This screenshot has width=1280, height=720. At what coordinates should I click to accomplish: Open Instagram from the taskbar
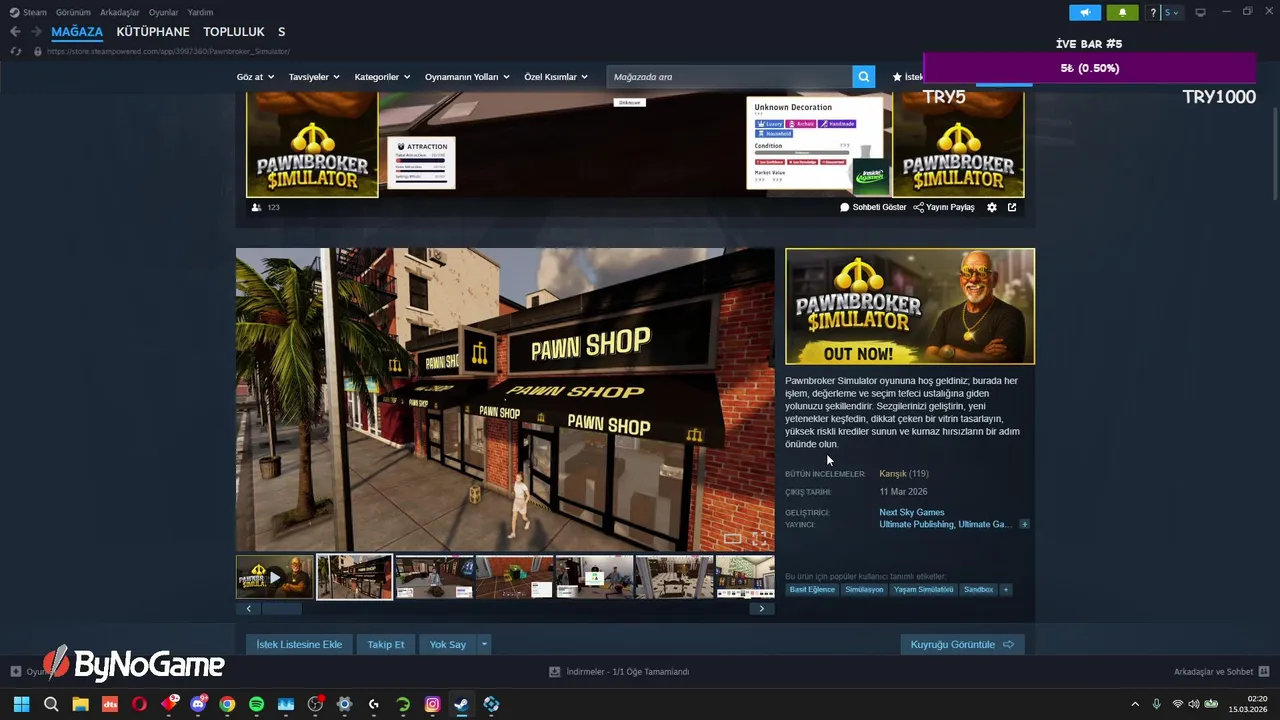(x=432, y=704)
